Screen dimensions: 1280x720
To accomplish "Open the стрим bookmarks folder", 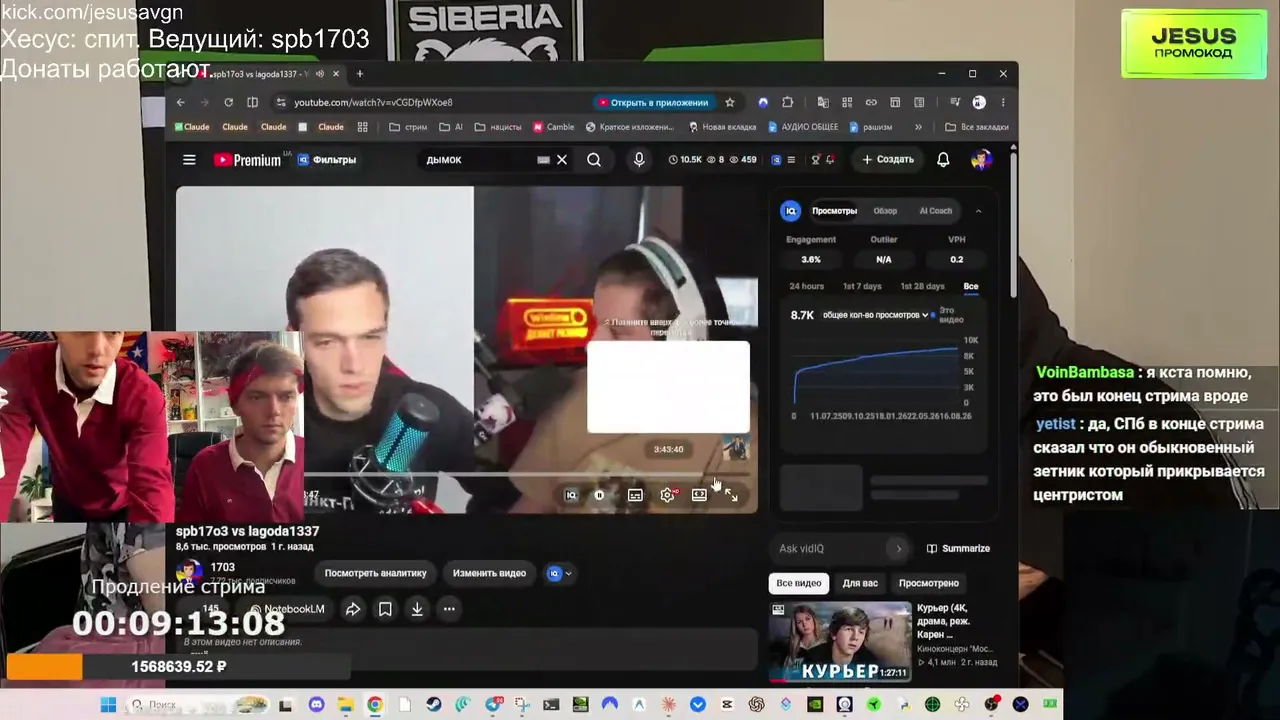I will point(408,127).
